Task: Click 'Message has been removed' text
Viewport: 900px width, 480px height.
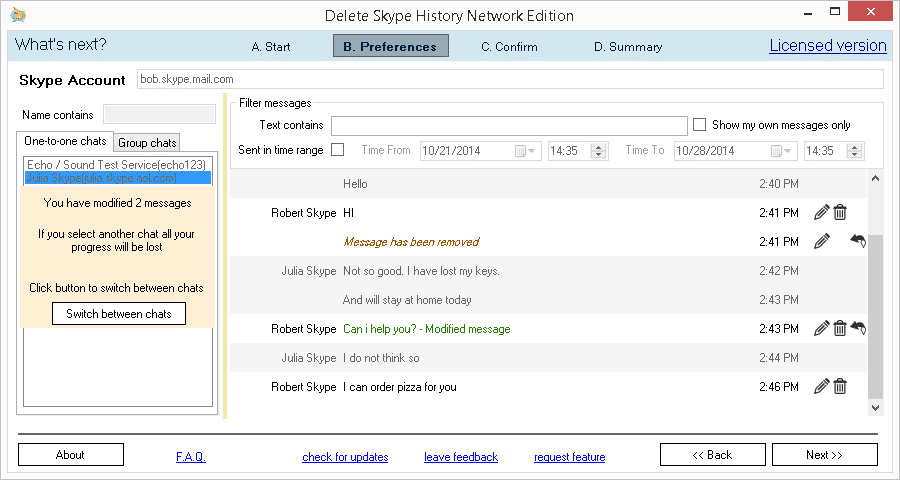Action: click(411, 242)
